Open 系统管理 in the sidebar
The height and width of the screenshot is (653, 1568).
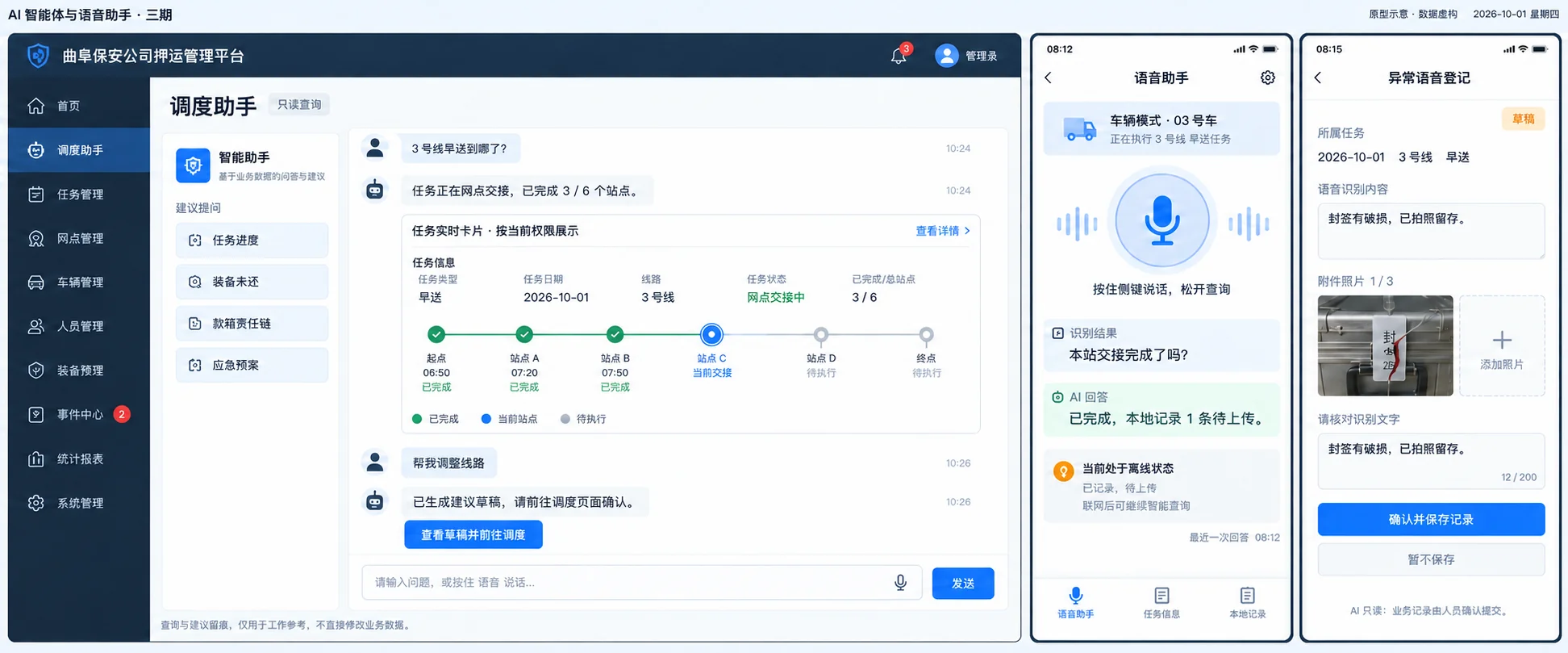click(x=79, y=503)
